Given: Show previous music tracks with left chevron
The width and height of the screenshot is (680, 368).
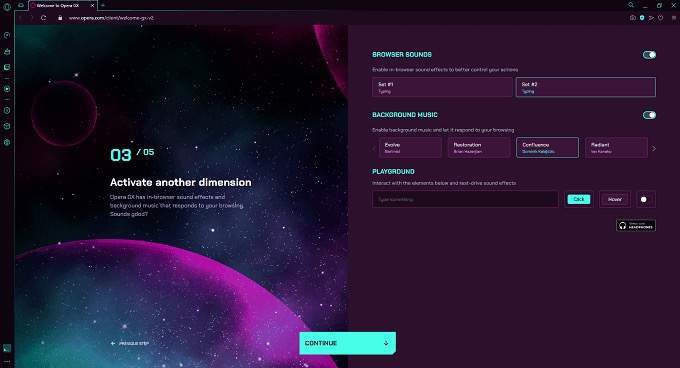Looking at the screenshot, I should pyautogui.click(x=374, y=149).
